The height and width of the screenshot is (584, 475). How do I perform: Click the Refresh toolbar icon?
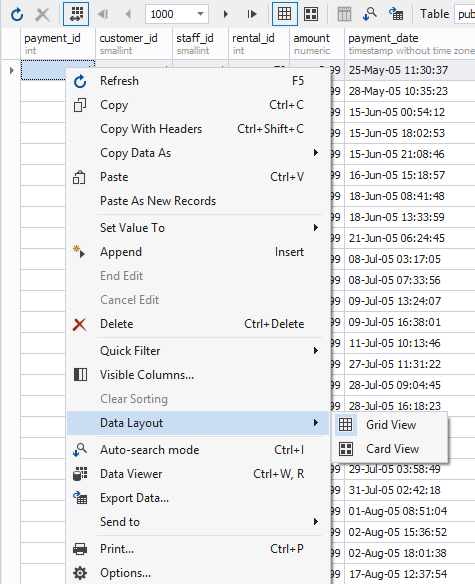pyautogui.click(x=17, y=14)
